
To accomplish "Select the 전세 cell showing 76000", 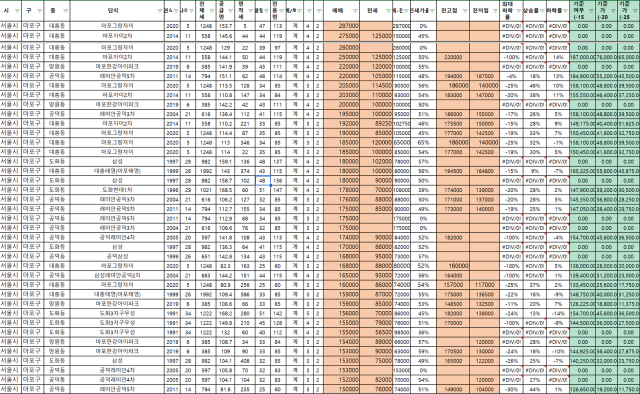I will (x=376, y=390).
